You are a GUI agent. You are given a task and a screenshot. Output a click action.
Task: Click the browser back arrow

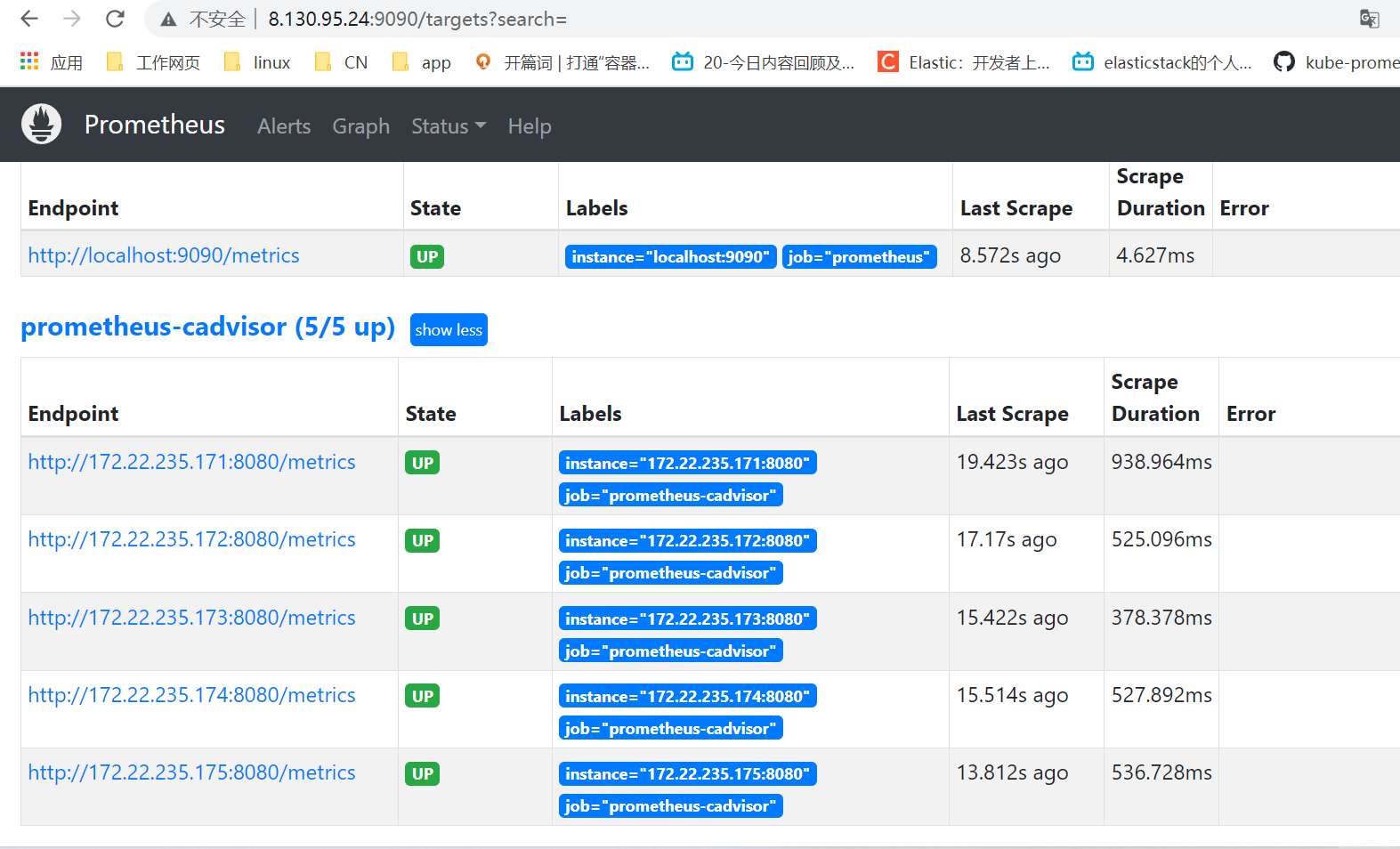pos(29,19)
